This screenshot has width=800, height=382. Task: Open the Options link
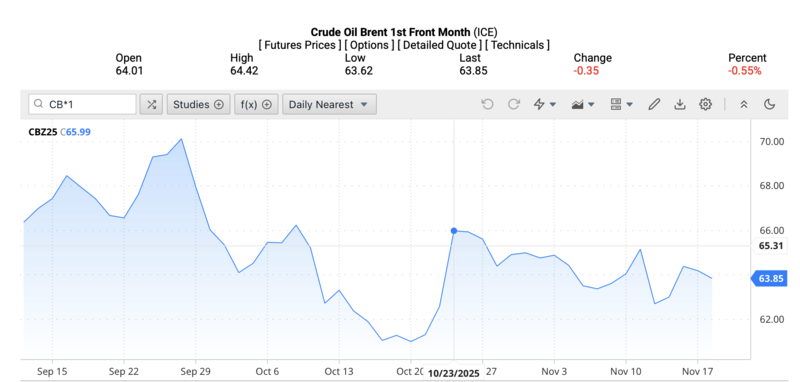click(x=369, y=45)
